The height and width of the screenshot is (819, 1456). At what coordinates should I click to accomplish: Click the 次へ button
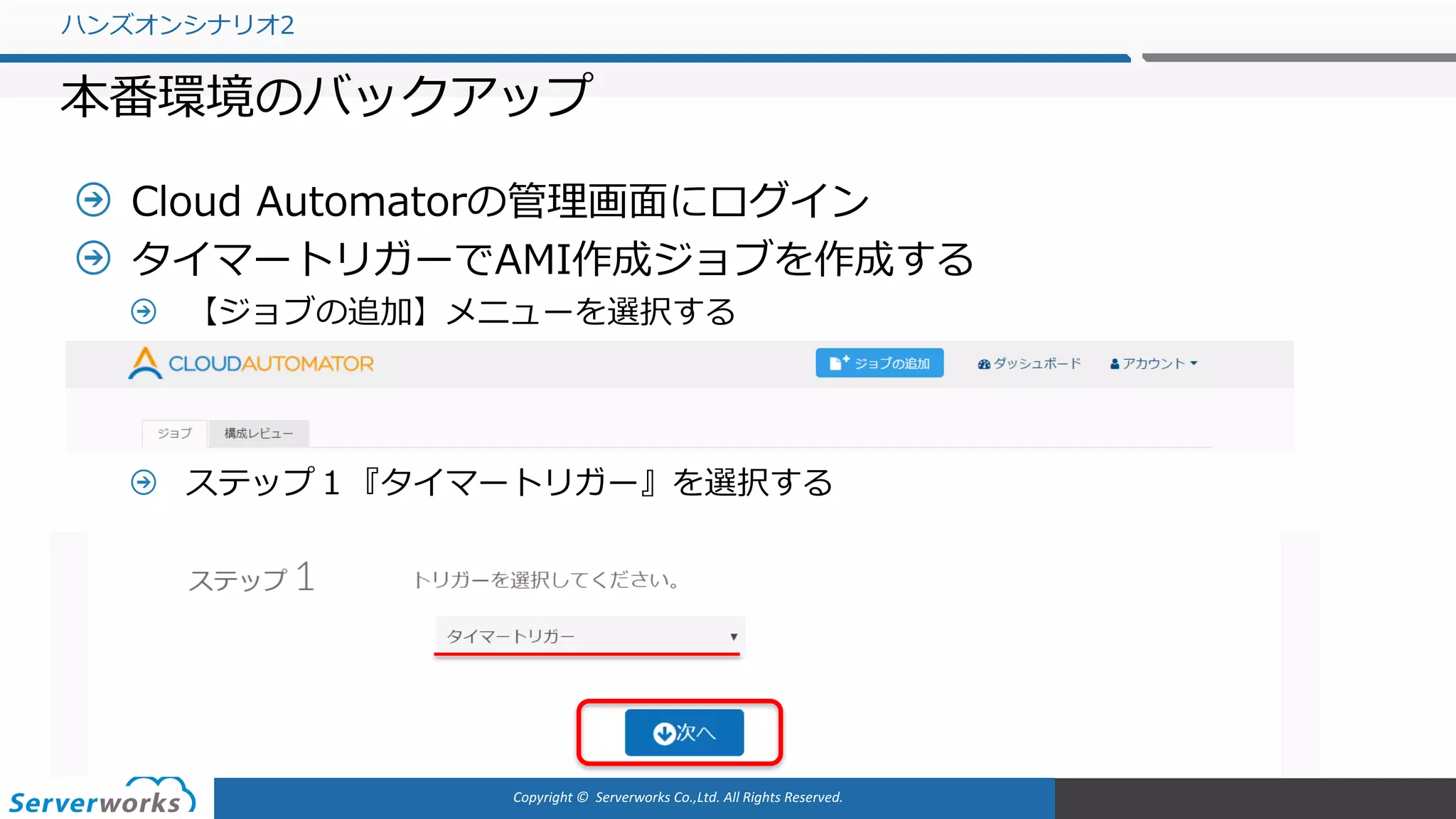tap(684, 732)
